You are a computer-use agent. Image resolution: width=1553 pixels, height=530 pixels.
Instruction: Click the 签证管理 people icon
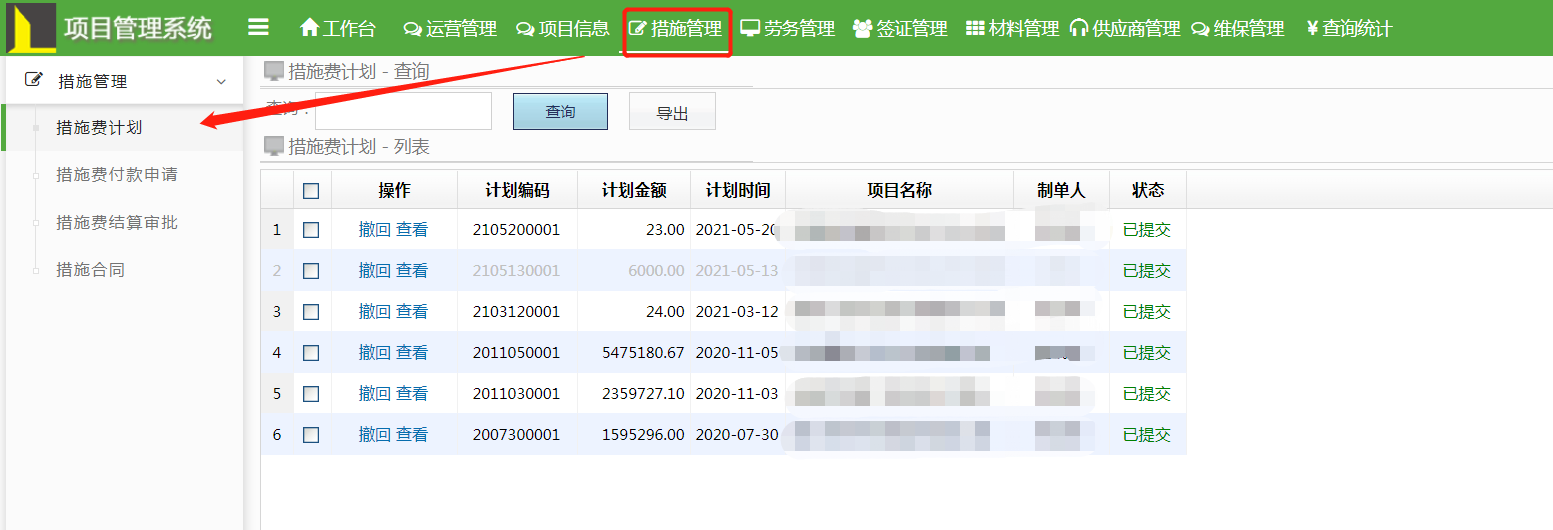[862, 29]
